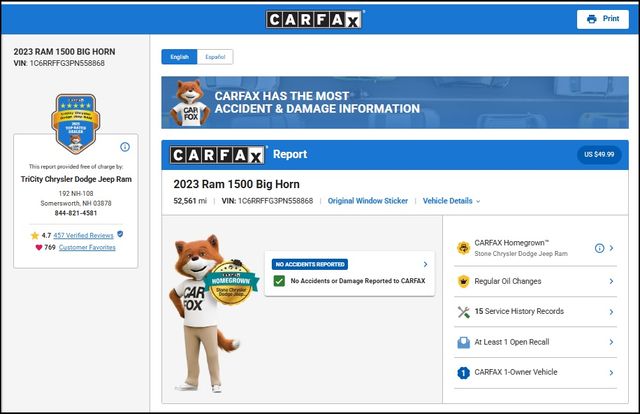Expand the Regular Oil Changes chevron

coord(611,281)
